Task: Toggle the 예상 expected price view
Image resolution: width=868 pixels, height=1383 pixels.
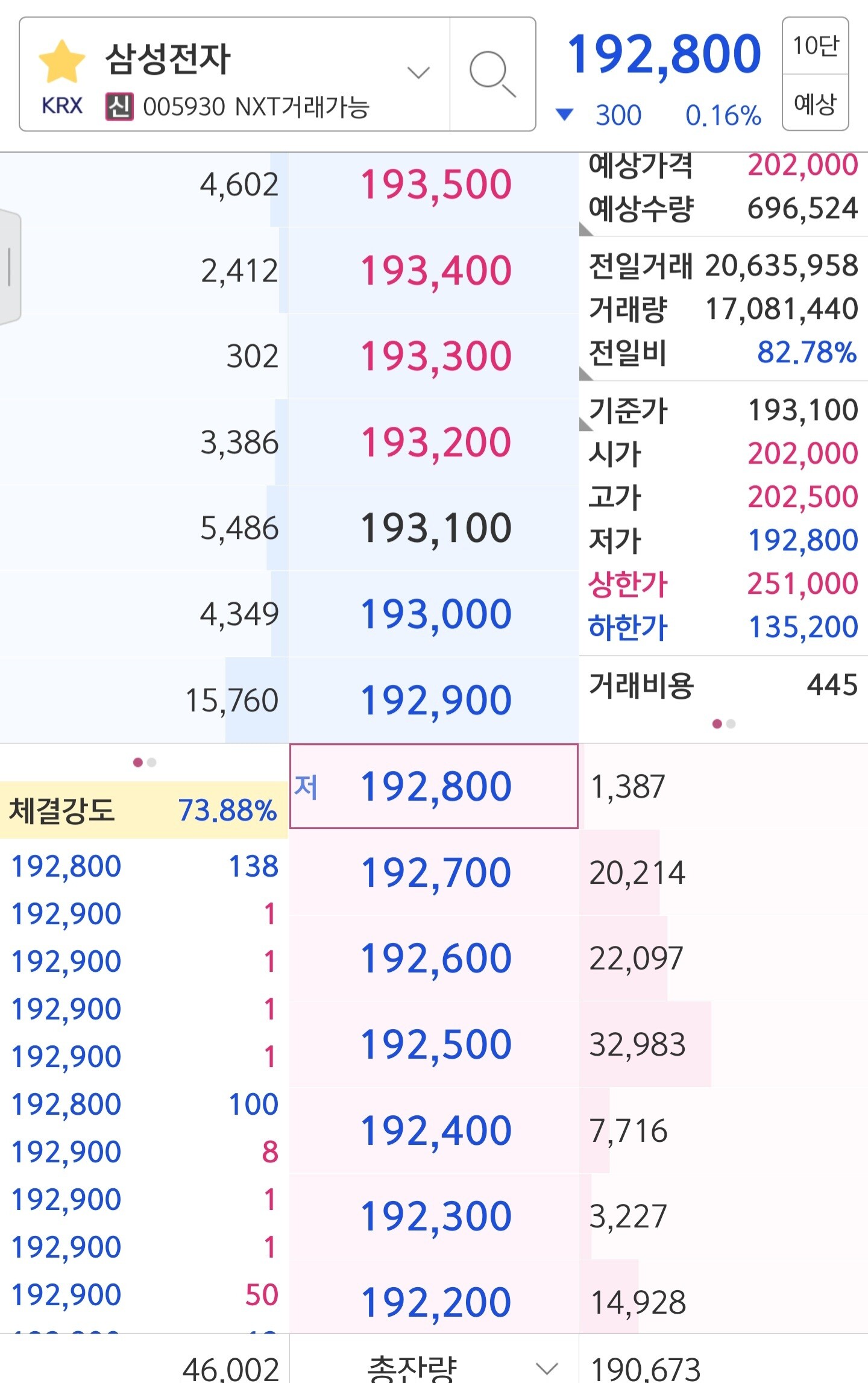Action: pyautogui.click(x=815, y=103)
